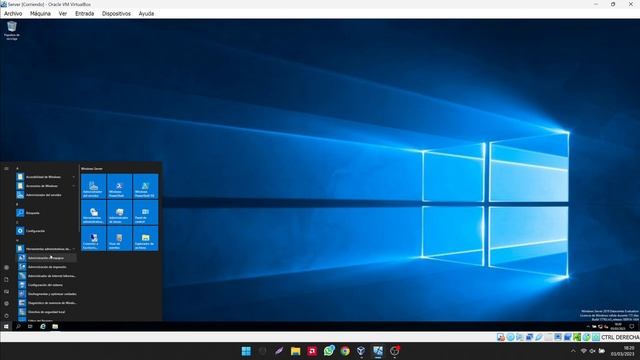Launch the Windows PowerShell tile

point(120,187)
